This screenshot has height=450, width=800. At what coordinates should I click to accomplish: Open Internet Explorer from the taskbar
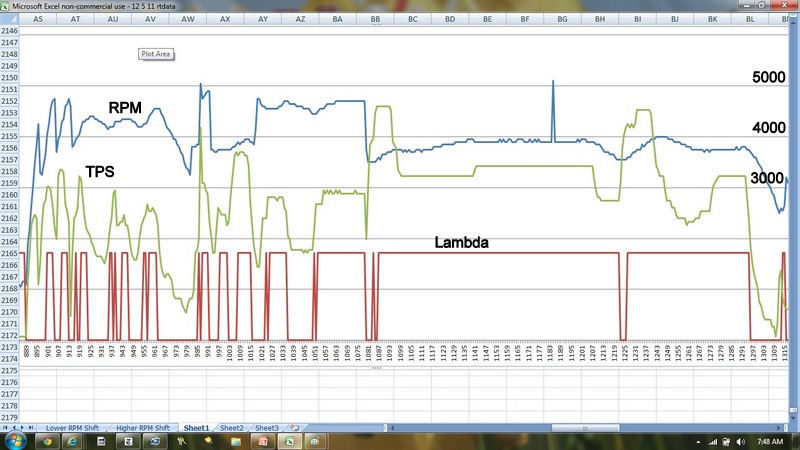click(x=75, y=440)
